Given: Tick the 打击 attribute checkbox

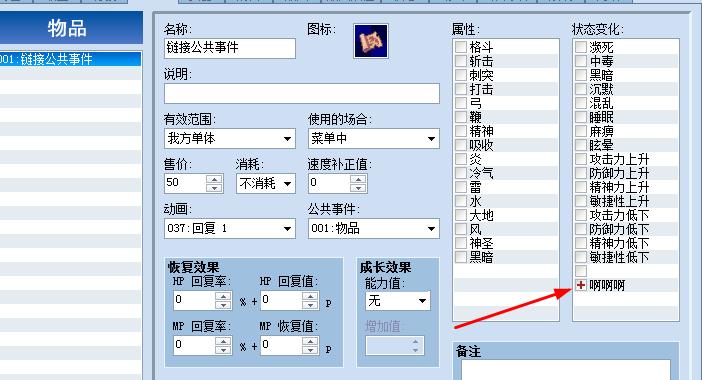Looking at the screenshot, I should coord(461,89).
